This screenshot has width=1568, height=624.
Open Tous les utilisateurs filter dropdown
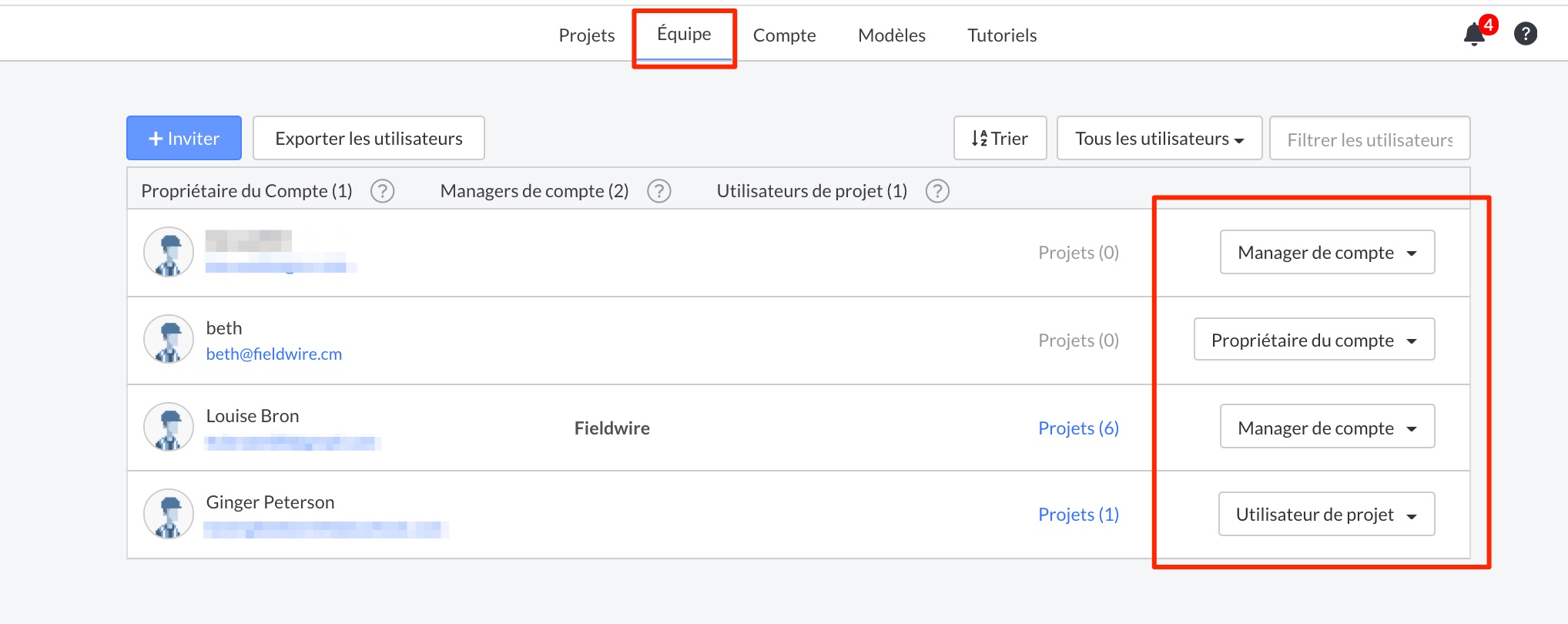coord(1159,139)
